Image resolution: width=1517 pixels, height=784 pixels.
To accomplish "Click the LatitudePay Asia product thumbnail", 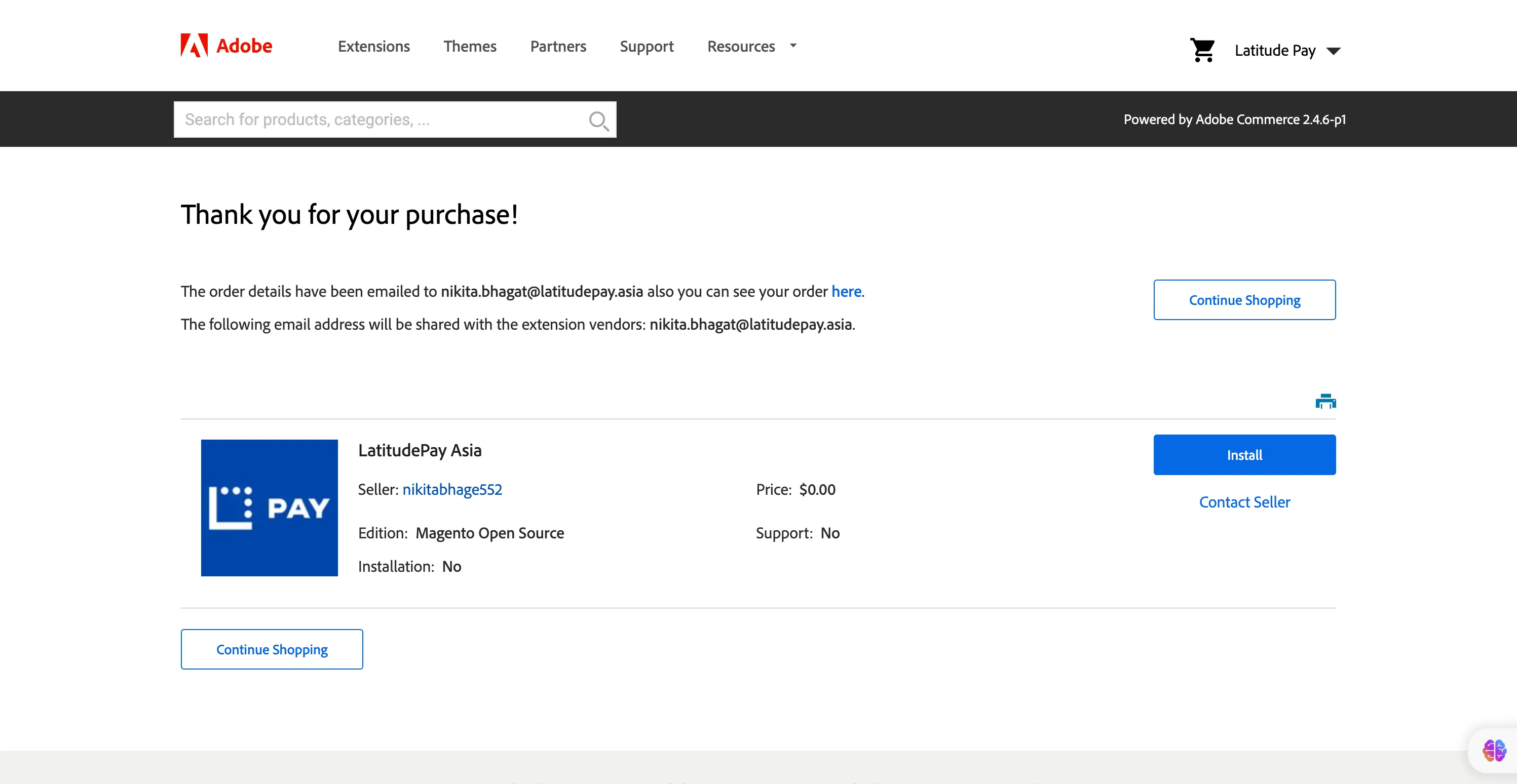I will click(x=269, y=508).
